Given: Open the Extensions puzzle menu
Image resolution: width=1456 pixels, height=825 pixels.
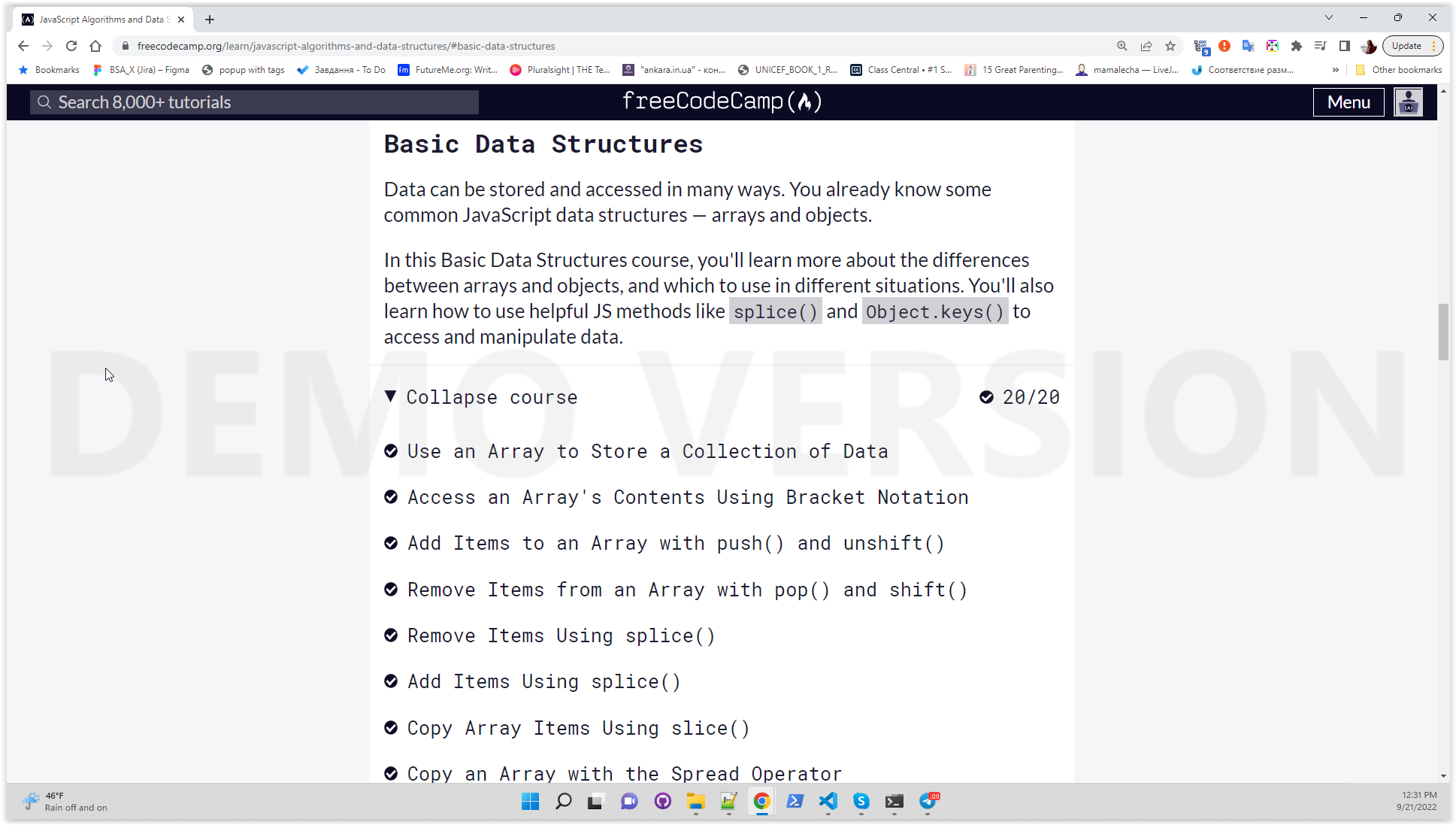Looking at the screenshot, I should point(1297,46).
